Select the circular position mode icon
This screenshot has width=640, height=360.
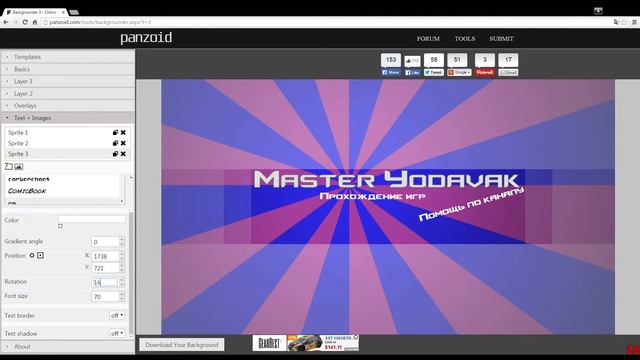click(32, 256)
